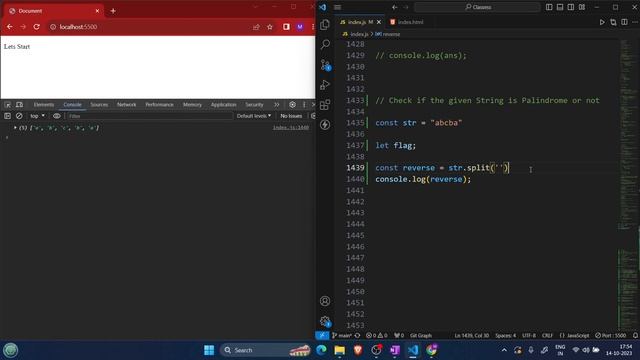Open more editor actions ellipsis

click(x=635, y=22)
